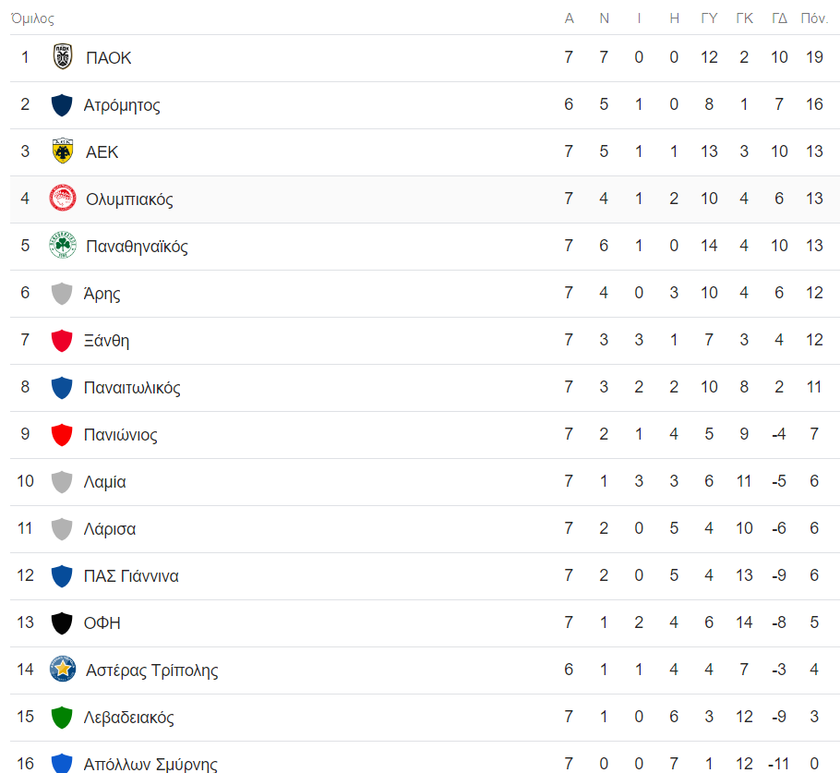Image resolution: width=840 pixels, height=773 pixels.
Task: Click the ΓΔ goal difference header
Action: click(x=779, y=18)
